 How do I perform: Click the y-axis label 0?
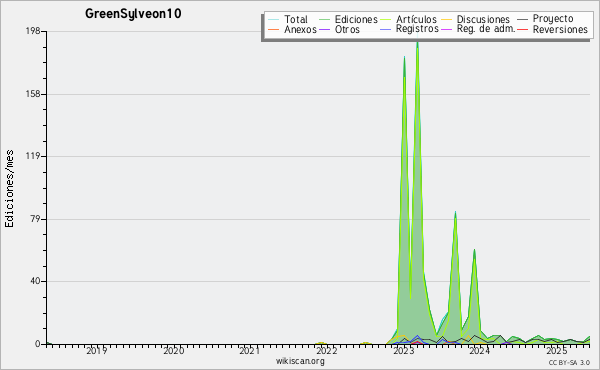click(38, 344)
